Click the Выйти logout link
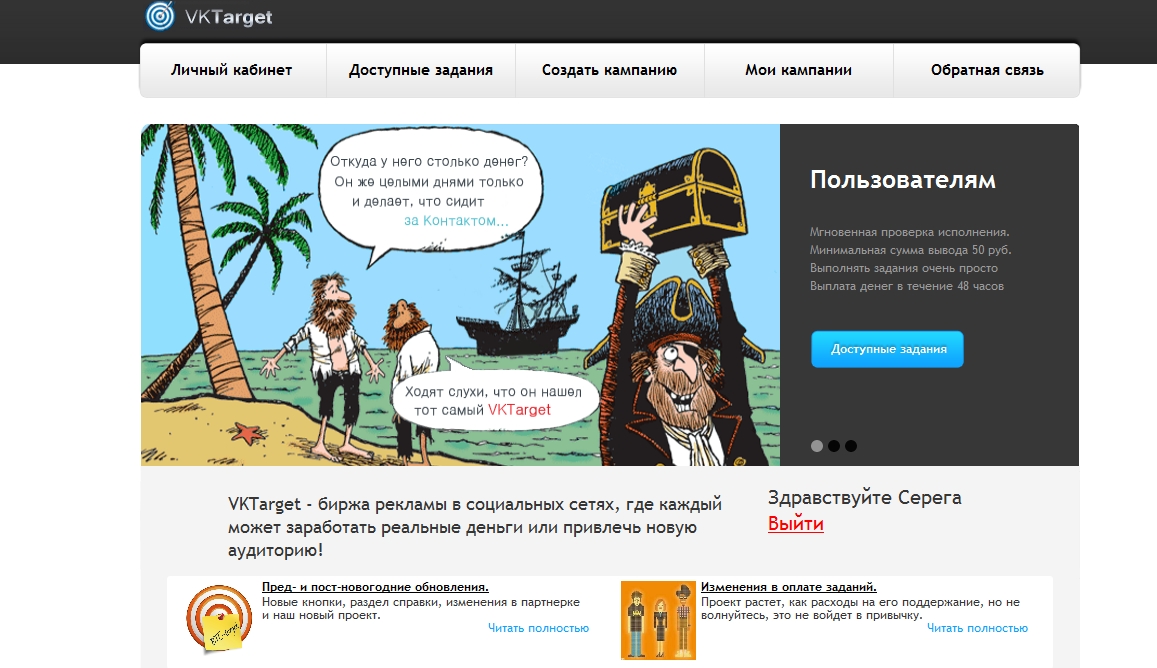The height and width of the screenshot is (668, 1157). 795,523
